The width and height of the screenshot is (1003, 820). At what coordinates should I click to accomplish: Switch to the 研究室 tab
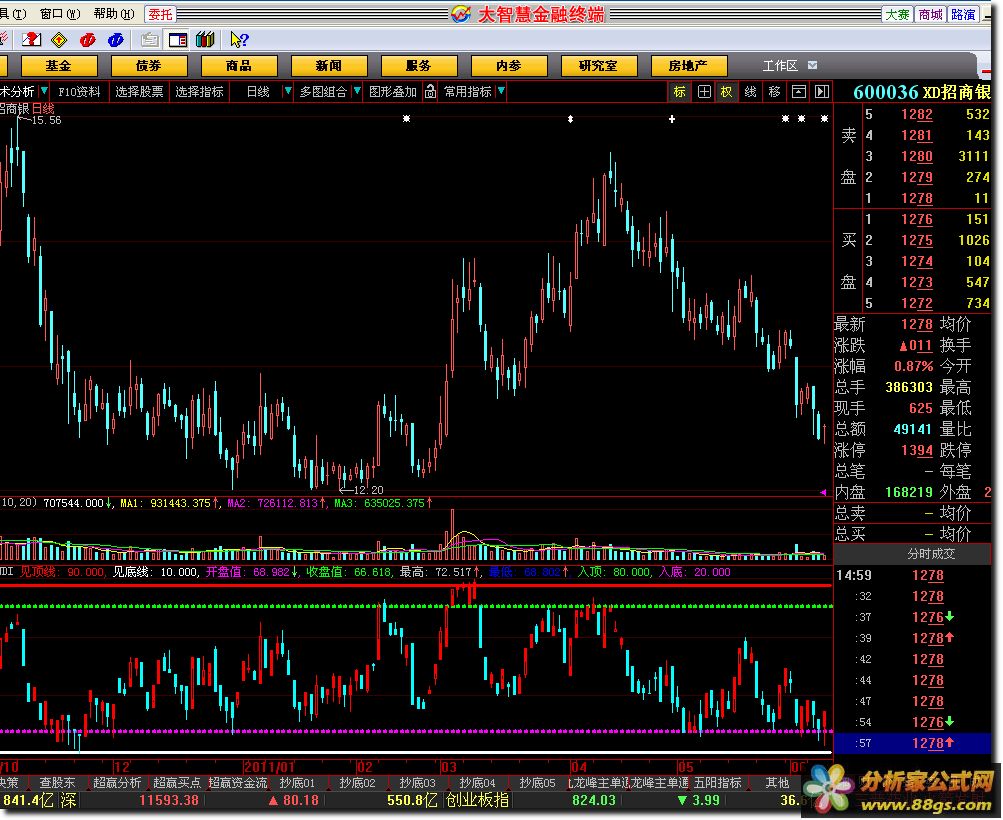599,65
